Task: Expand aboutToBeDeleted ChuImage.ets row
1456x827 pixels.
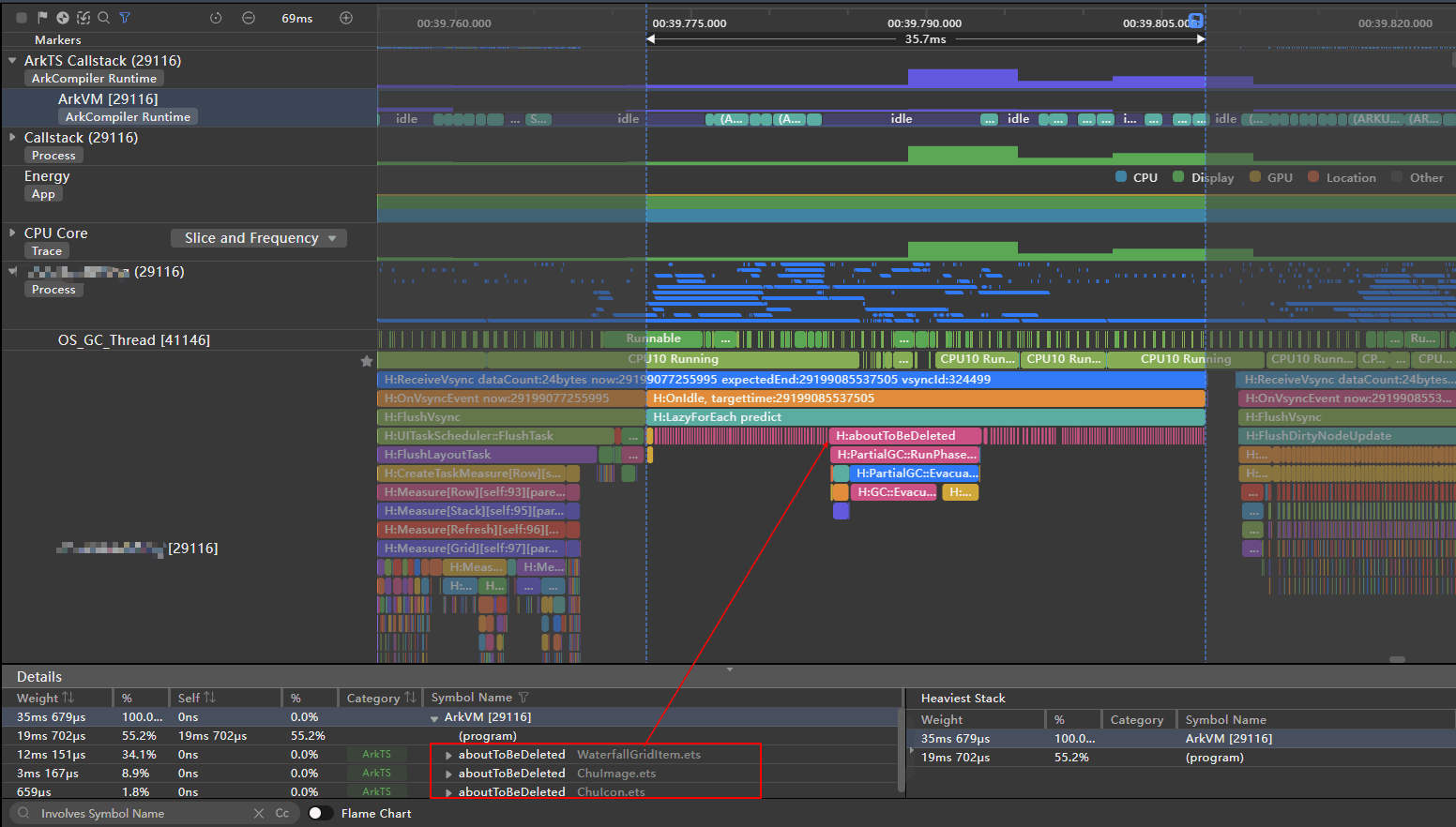Action: pyautogui.click(x=448, y=774)
